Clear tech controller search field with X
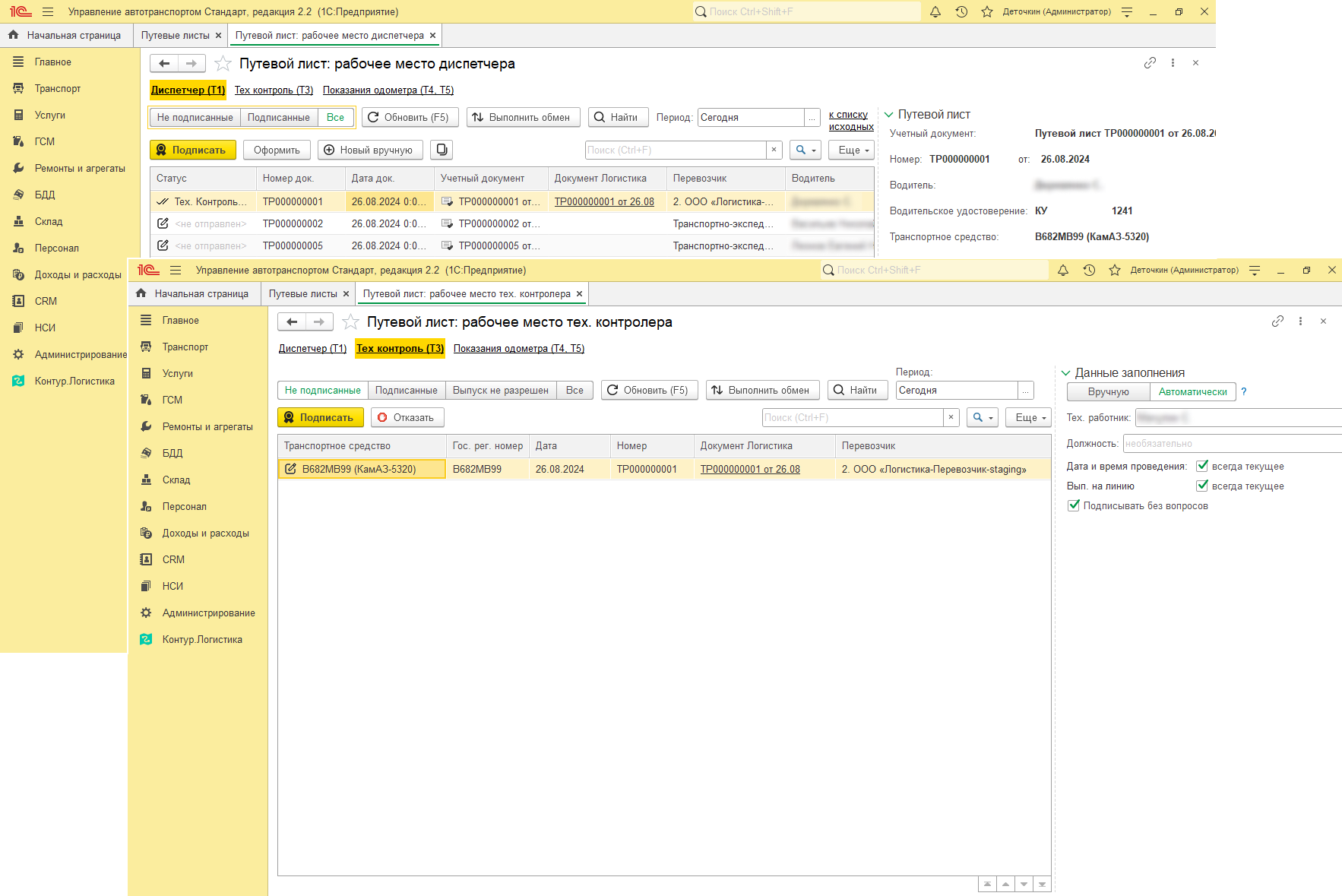Screen dimensions: 1342x896 [951, 418]
